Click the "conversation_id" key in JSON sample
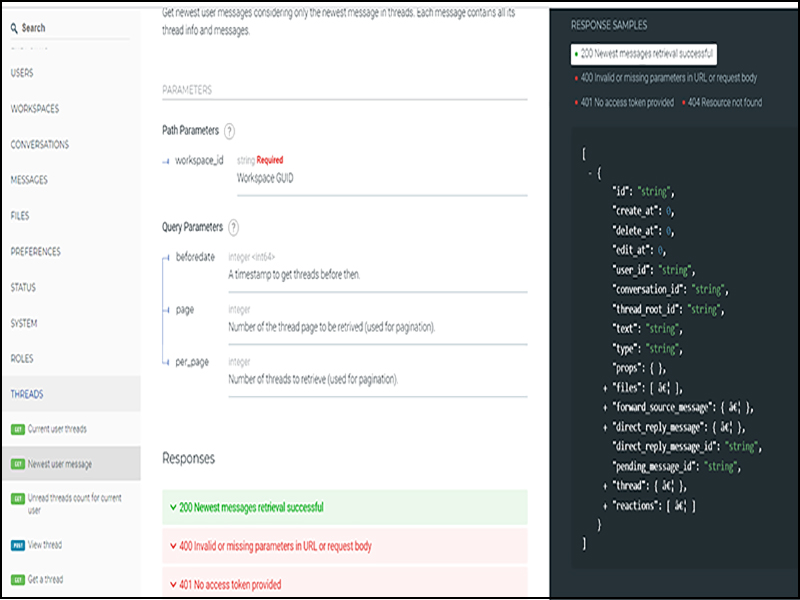 (x=648, y=290)
